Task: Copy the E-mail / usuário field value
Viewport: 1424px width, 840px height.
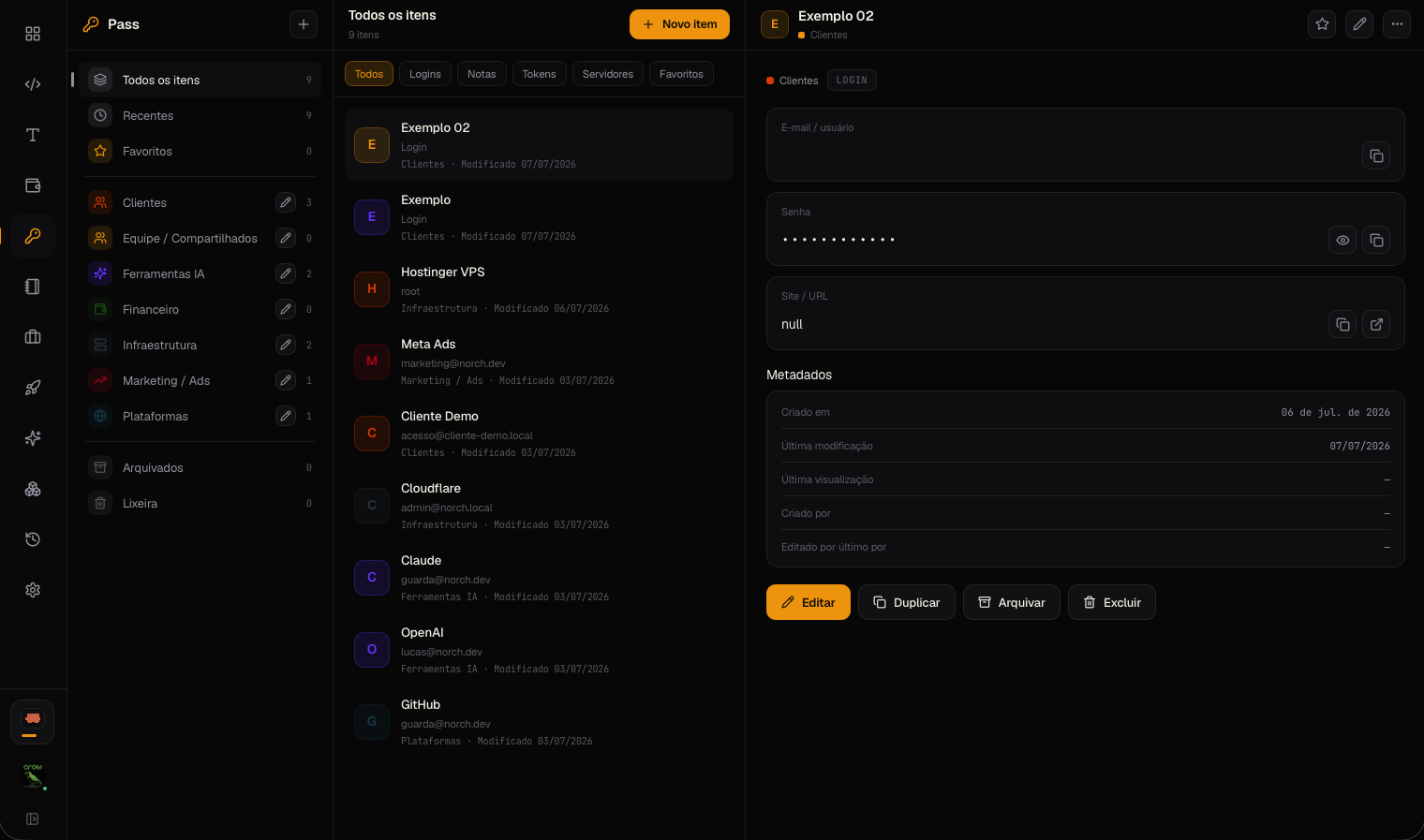Action: pos(1376,156)
